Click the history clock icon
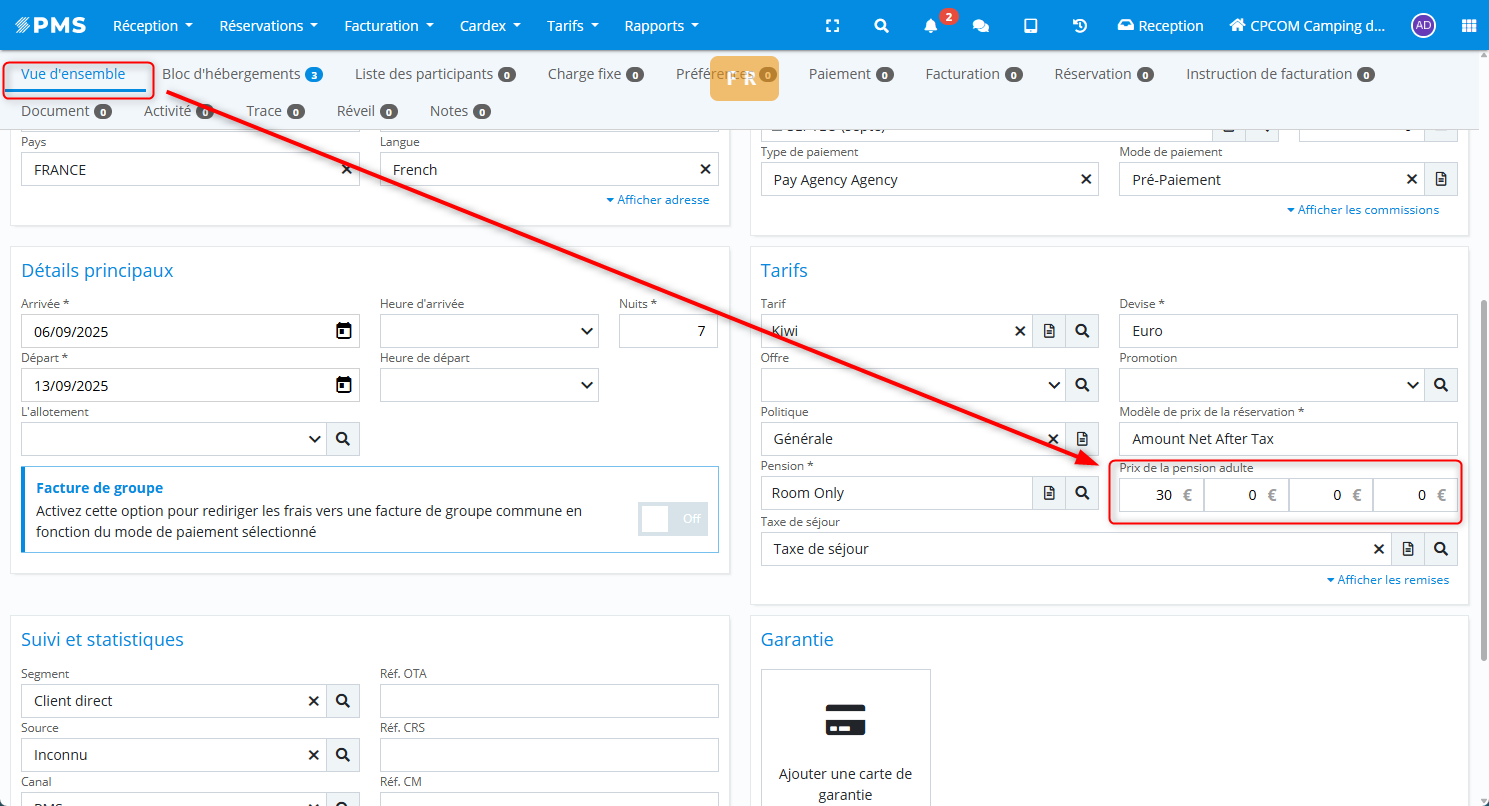The height and width of the screenshot is (806, 1489). 1080,26
